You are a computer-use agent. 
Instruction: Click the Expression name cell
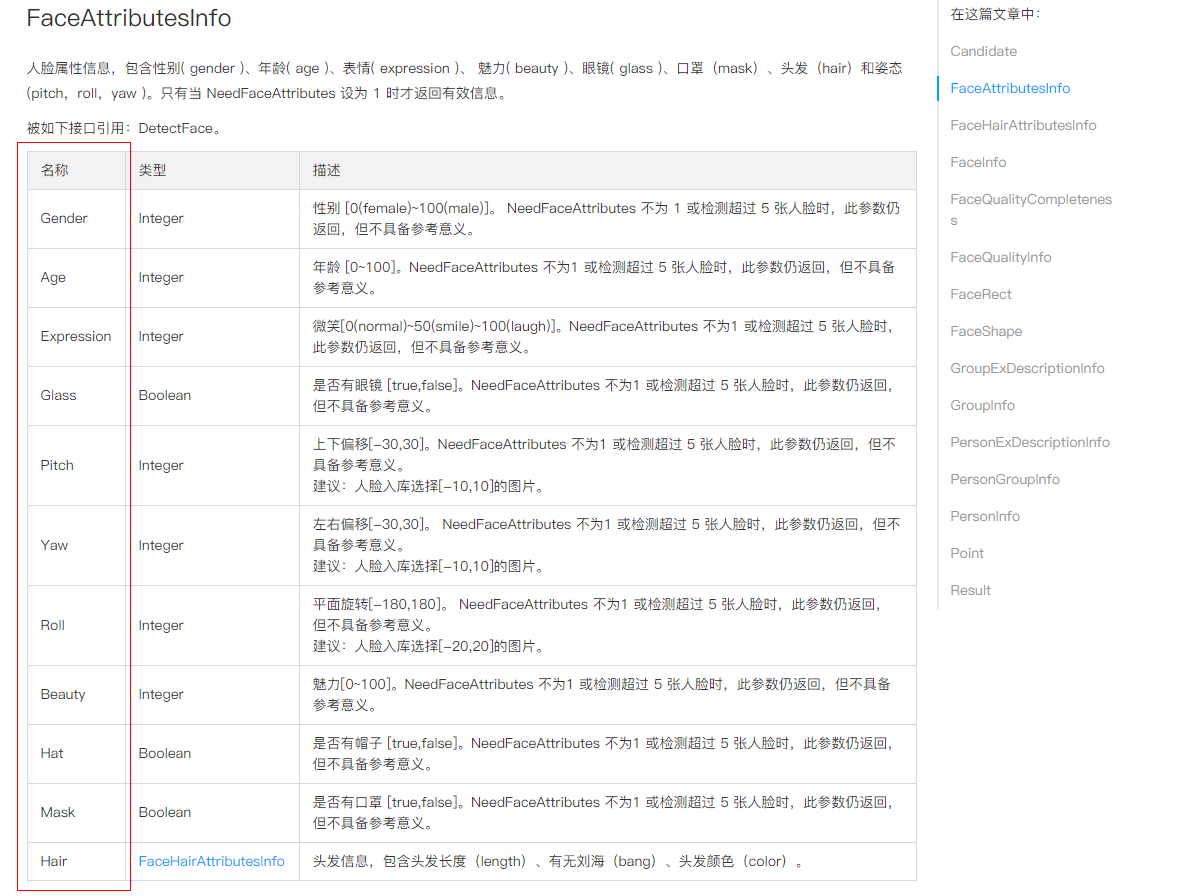[75, 336]
